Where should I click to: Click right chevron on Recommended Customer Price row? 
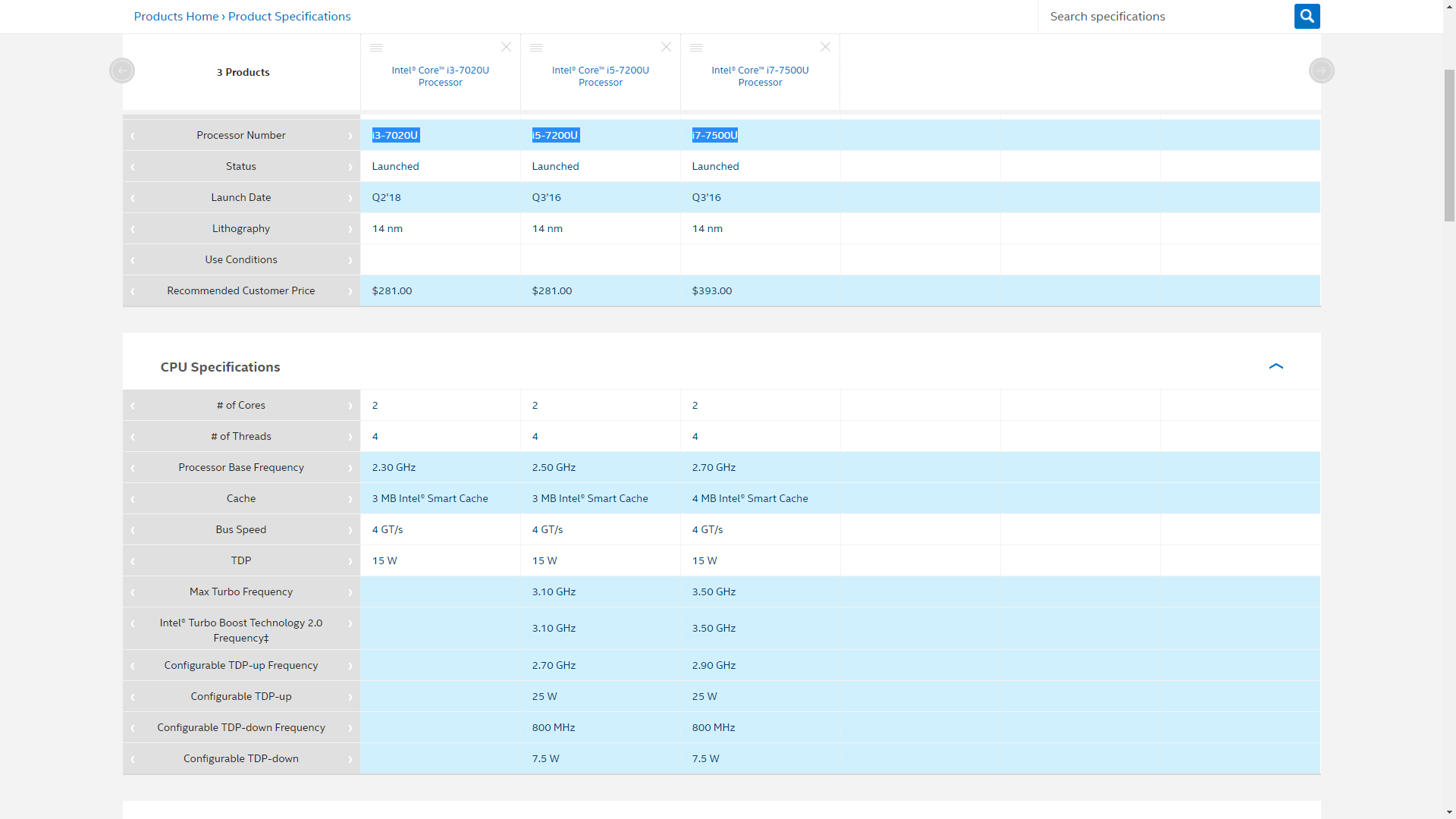tap(350, 291)
